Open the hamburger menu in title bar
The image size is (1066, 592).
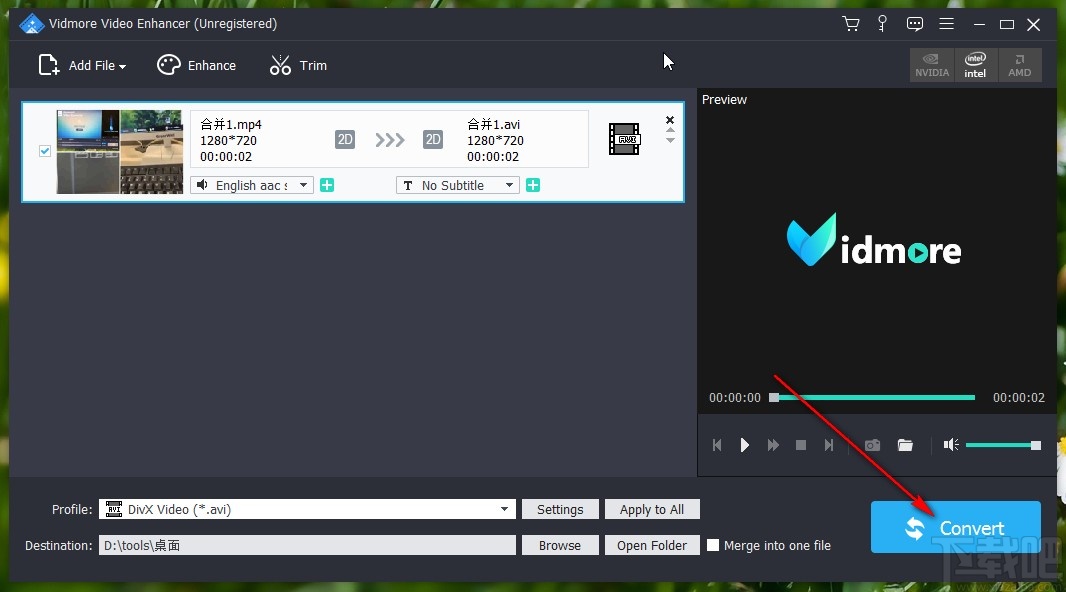946,24
